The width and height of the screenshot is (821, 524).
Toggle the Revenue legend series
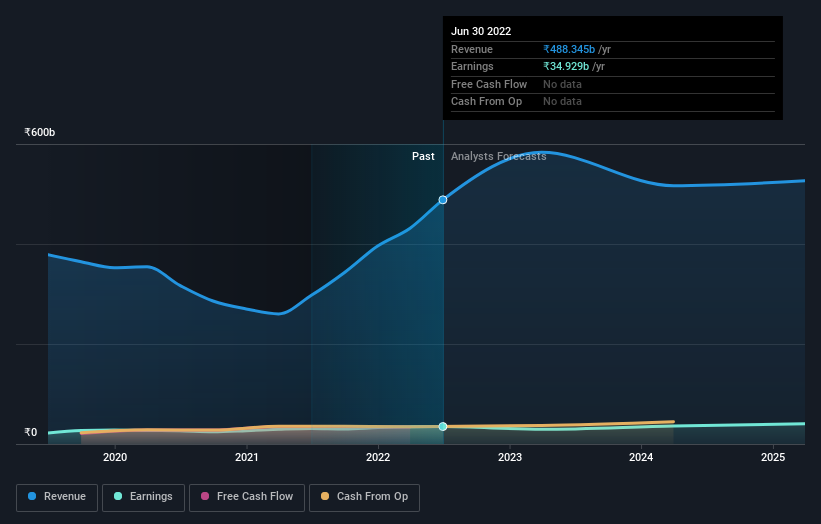pyautogui.click(x=57, y=497)
